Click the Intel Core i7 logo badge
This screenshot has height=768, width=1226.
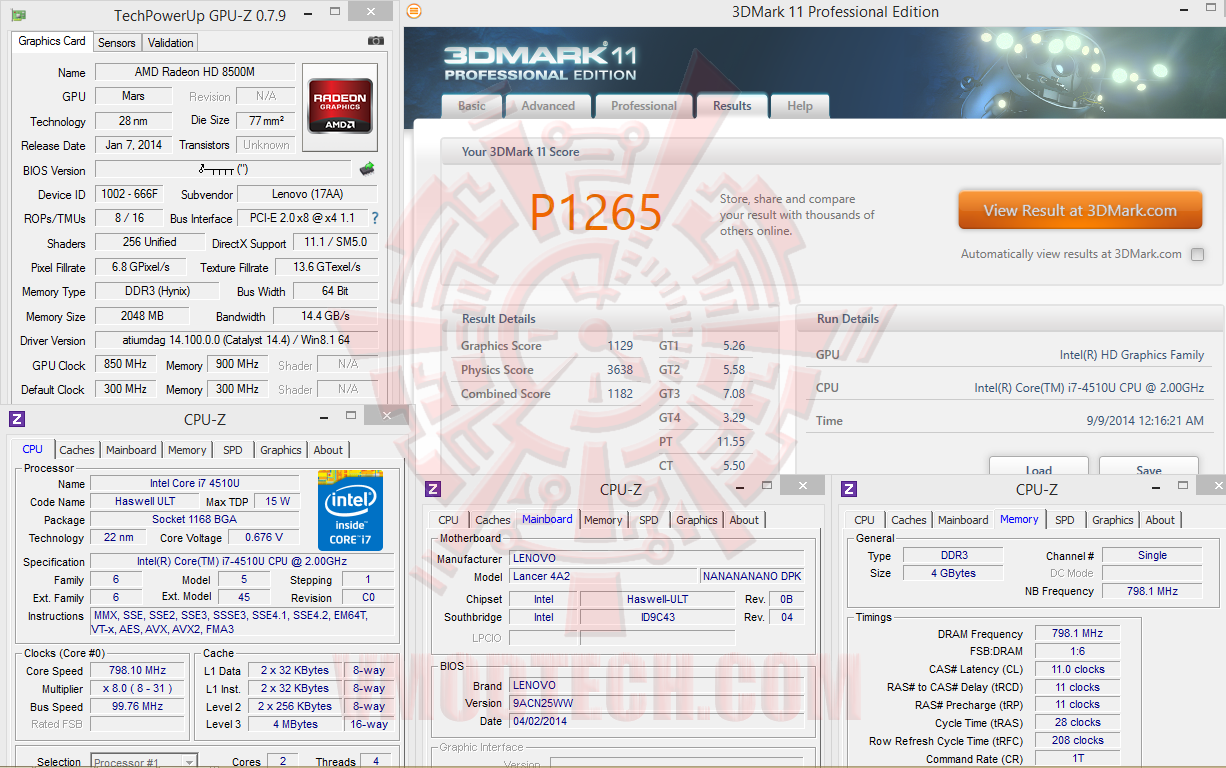point(351,509)
